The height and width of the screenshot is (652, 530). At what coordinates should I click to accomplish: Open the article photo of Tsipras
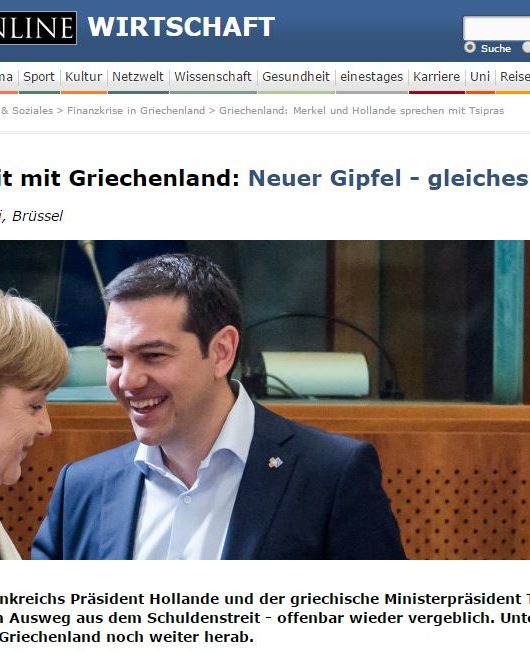[265, 400]
